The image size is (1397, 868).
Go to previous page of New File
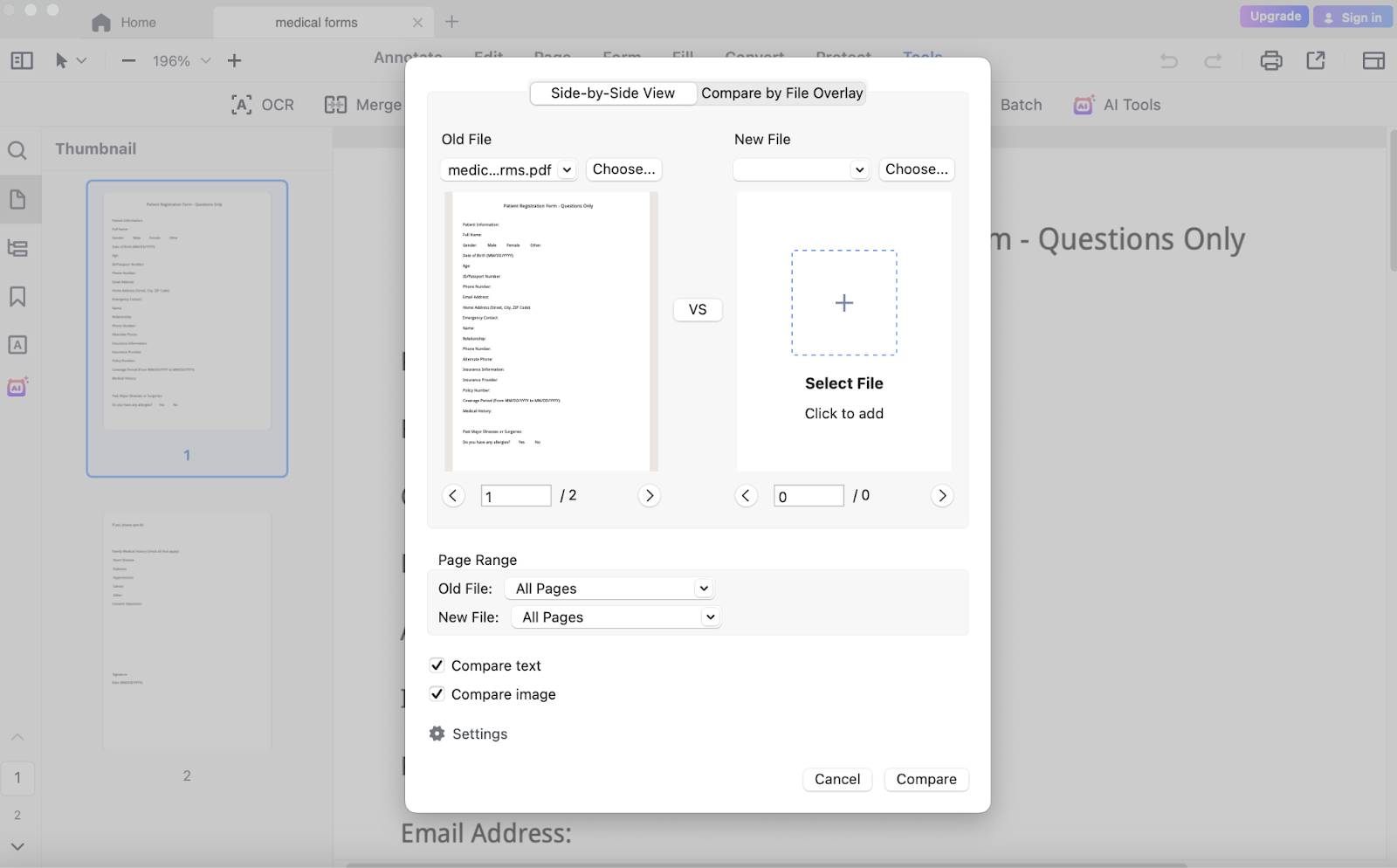tap(746, 496)
